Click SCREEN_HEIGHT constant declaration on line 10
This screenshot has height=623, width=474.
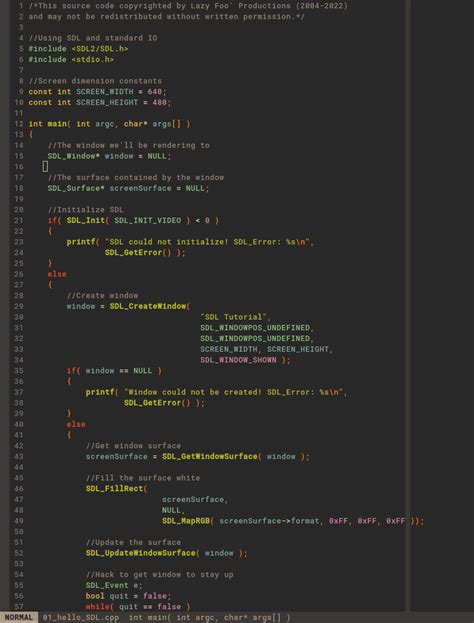tap(100, 102)
